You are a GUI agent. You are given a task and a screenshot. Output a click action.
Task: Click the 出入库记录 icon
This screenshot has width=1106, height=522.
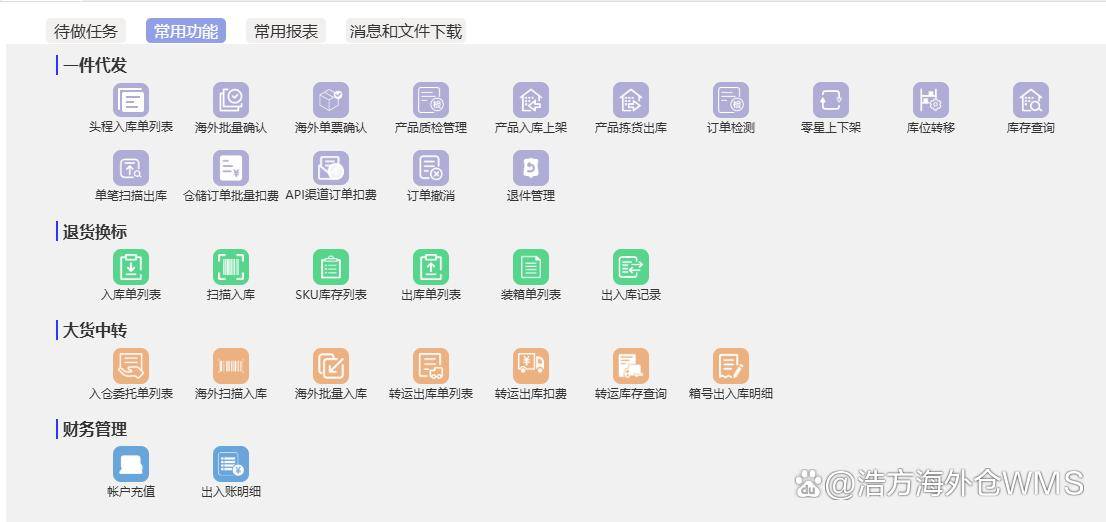coord(631,267)
